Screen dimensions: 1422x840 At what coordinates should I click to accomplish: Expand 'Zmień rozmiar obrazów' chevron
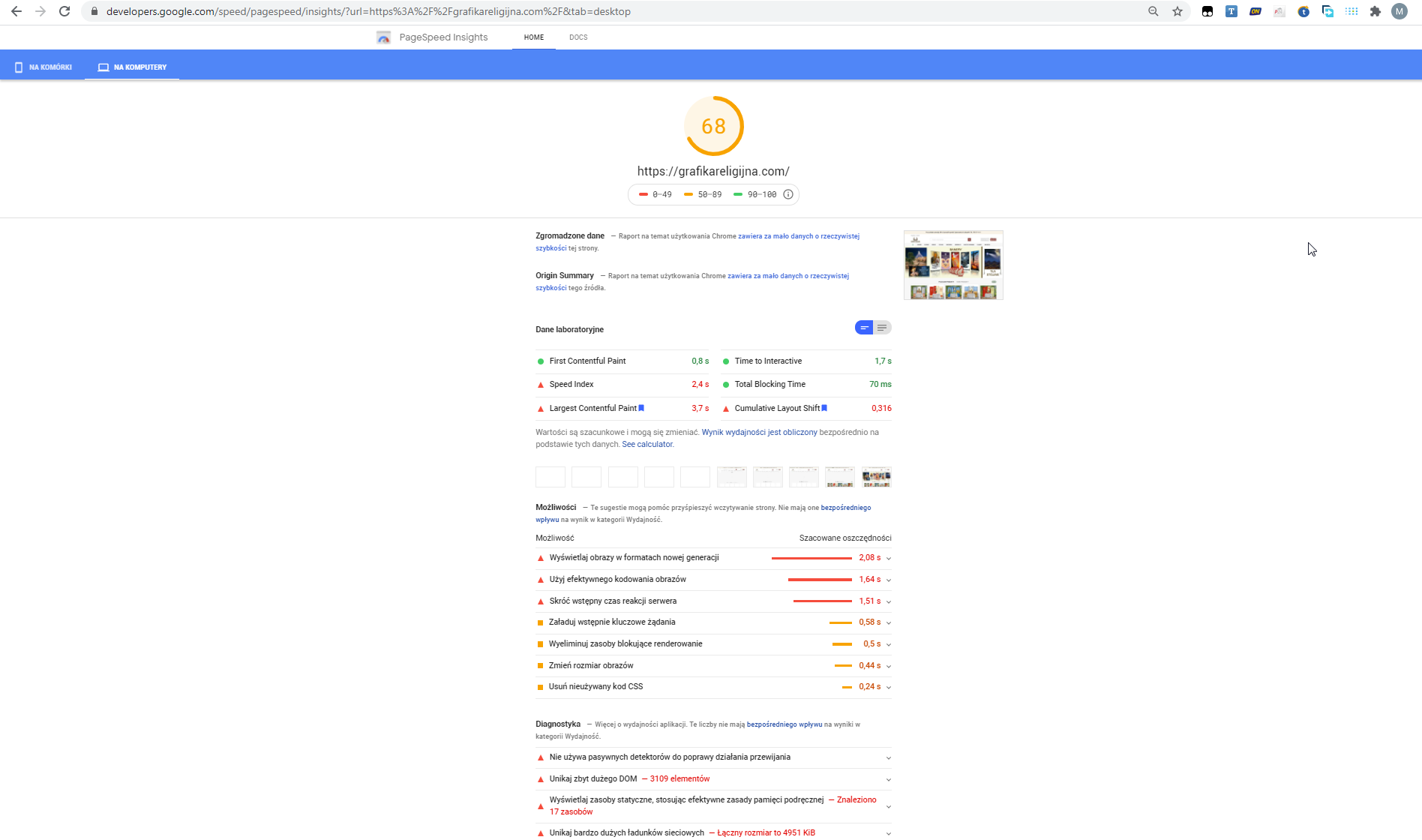889,666
